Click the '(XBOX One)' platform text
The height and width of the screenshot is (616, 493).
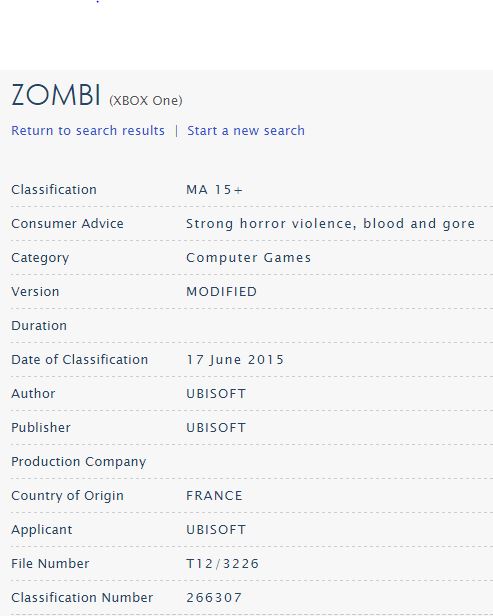pos(145,101)
